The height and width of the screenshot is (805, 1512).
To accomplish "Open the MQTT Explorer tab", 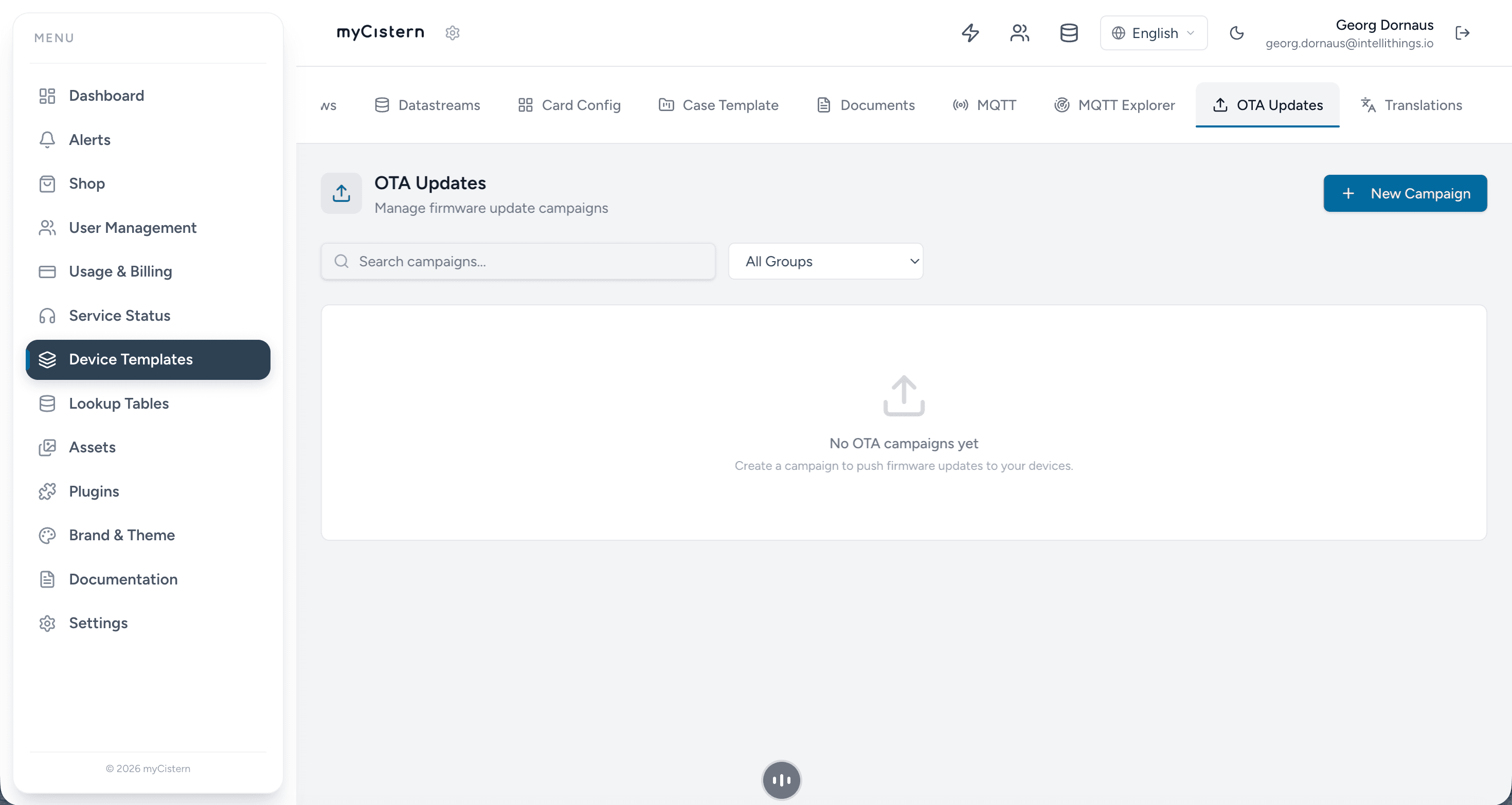I will pos(1114,105).
